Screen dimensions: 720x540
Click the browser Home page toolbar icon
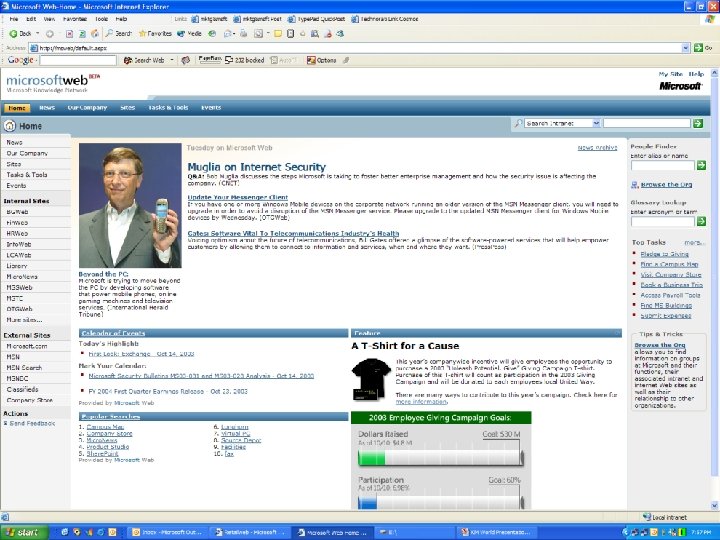[95, 34]
